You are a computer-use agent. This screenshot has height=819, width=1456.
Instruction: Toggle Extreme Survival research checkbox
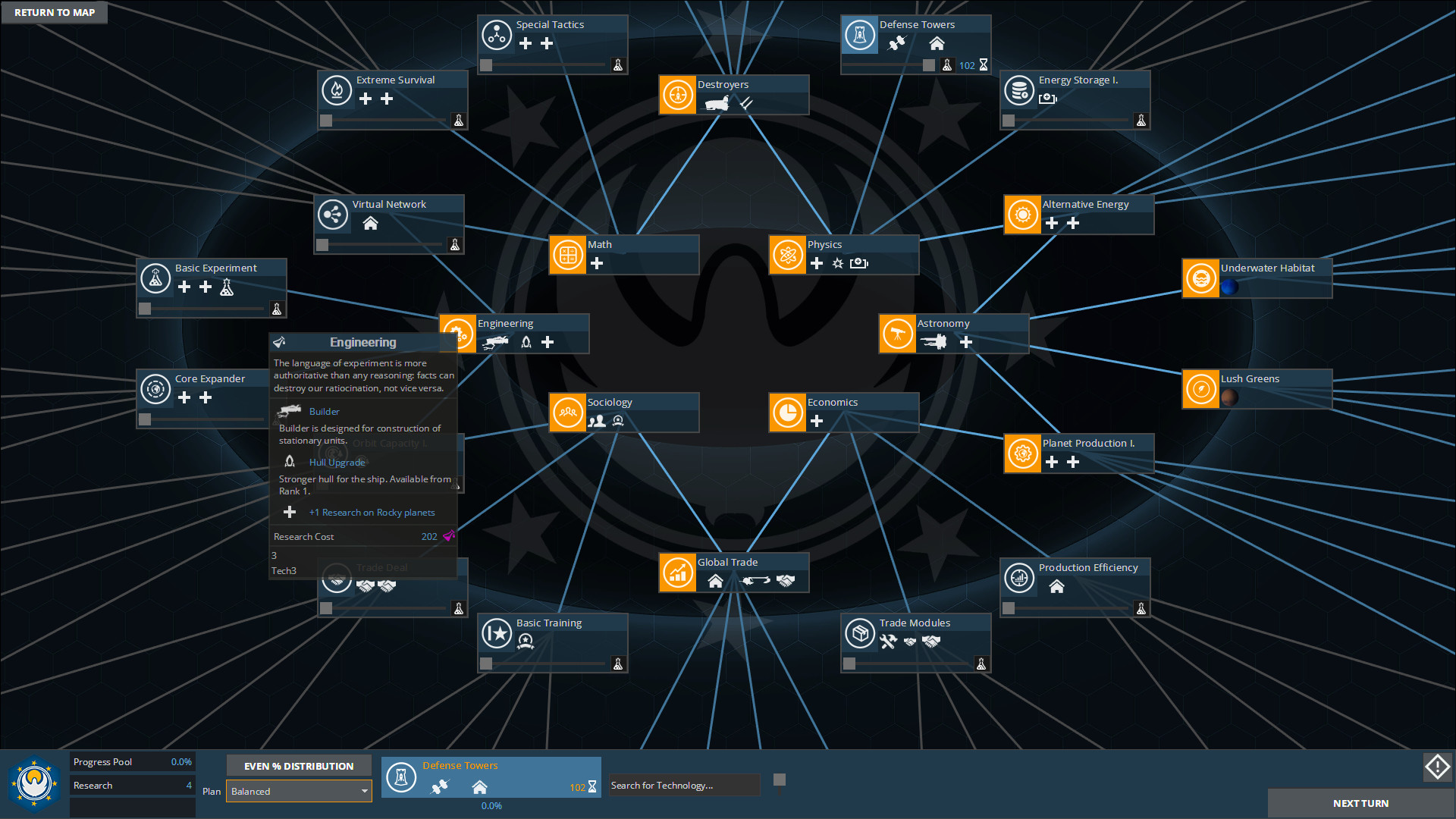(326, 121)
